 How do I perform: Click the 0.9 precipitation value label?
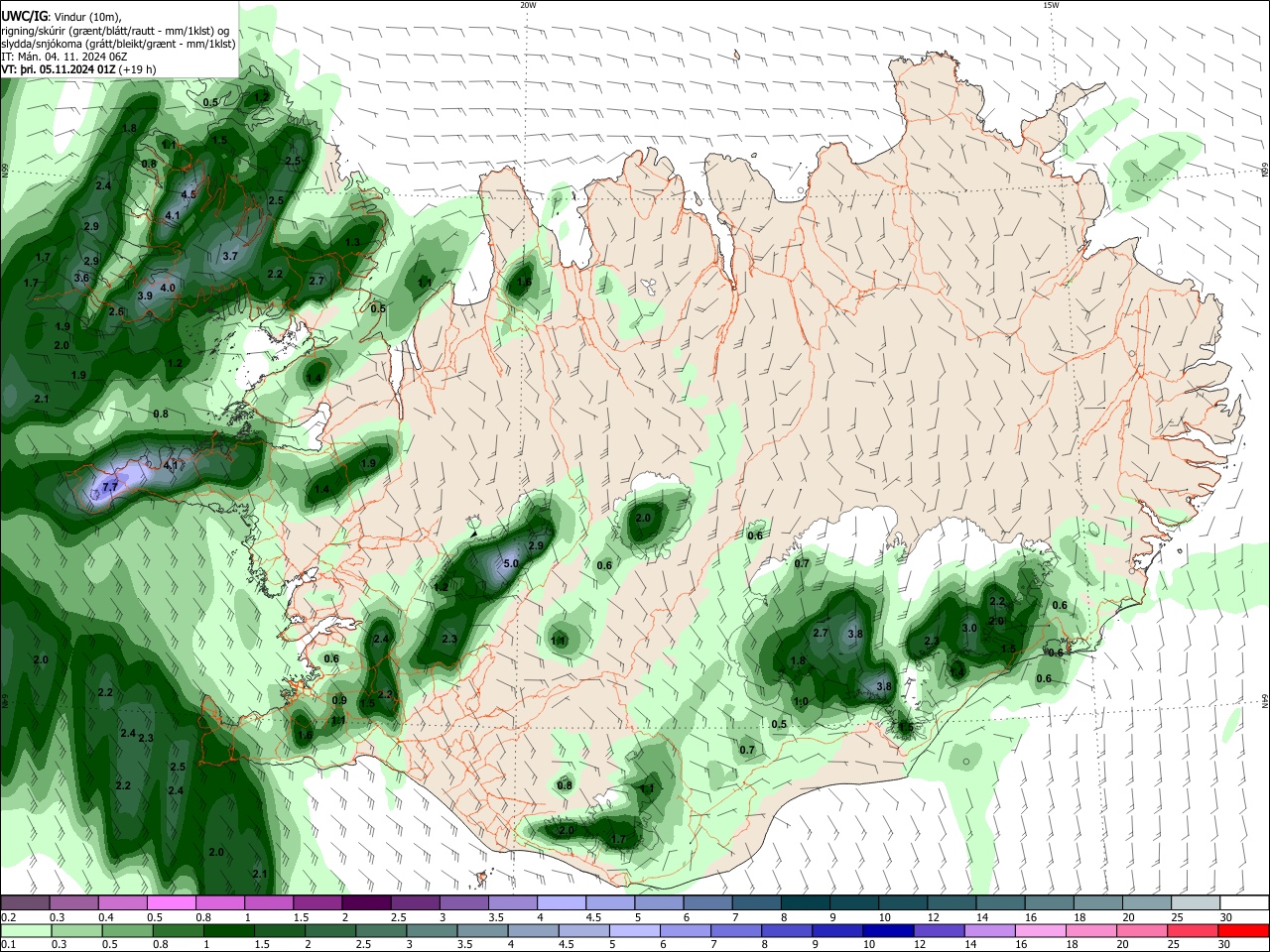(x=339, y=700)
